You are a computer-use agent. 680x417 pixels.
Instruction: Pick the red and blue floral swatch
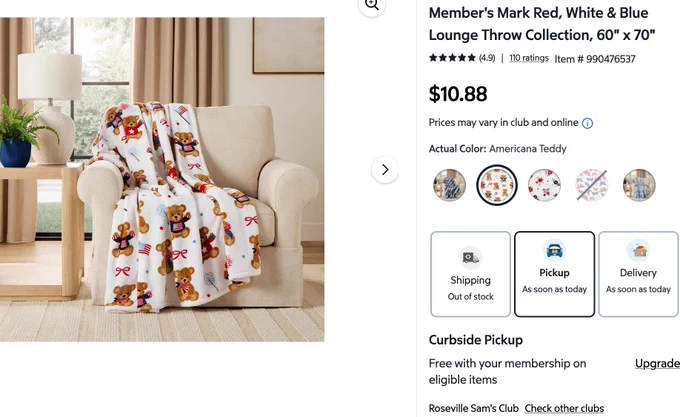(544, 185)
